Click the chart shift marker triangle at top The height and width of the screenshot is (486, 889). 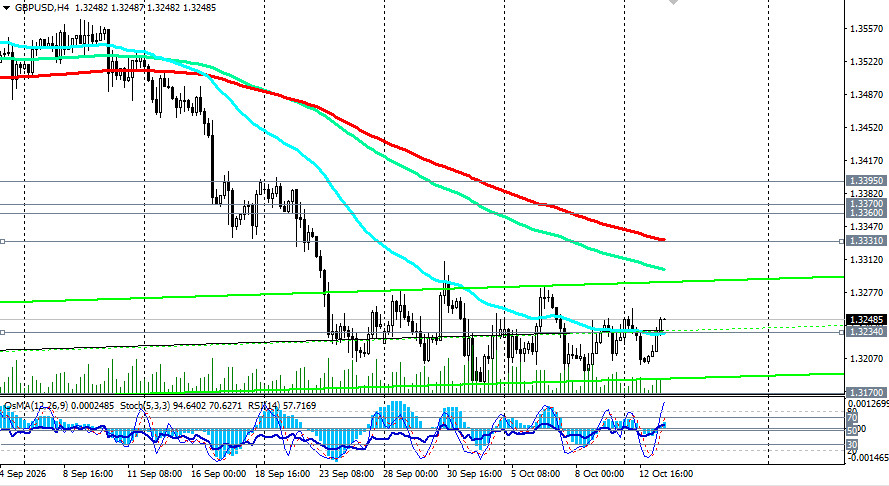pyautogui.click(x=673, y=2)
